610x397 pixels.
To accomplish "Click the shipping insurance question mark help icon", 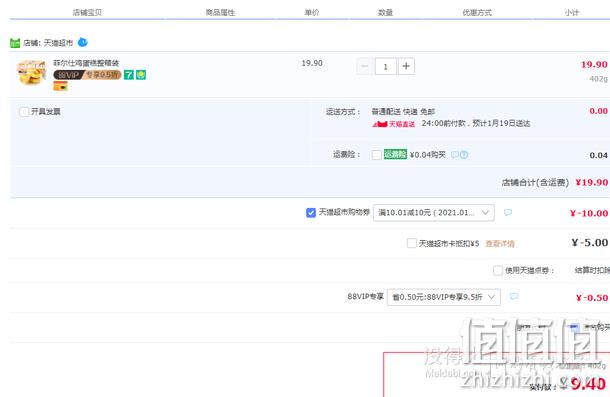I will [x=464, y=155].
